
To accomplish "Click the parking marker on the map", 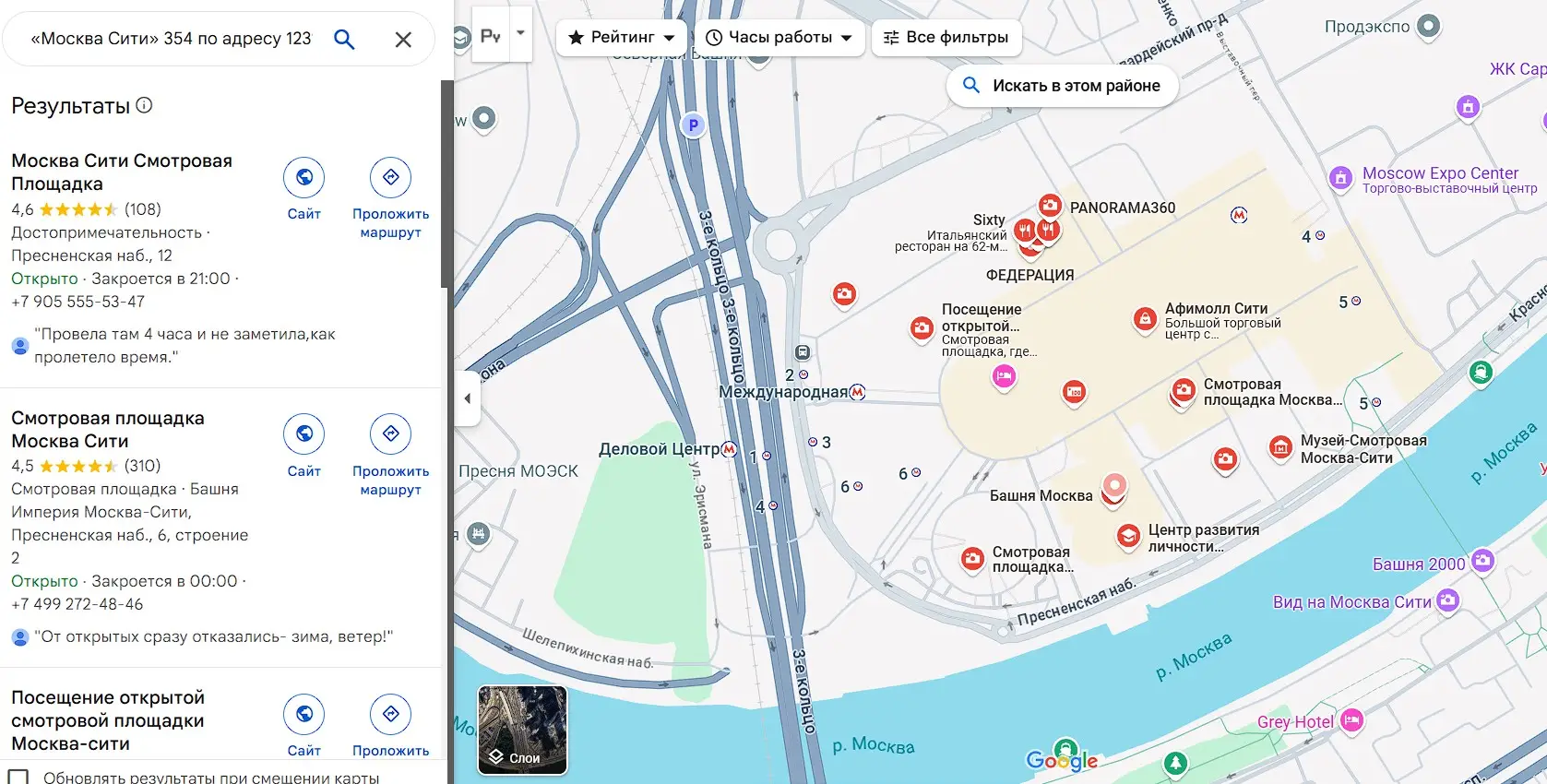I will [x=693, y=125].
